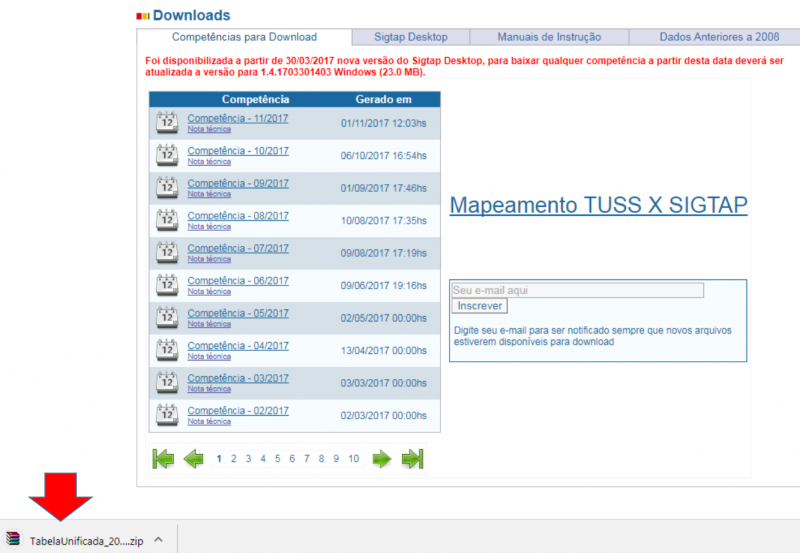Download Competência - 07/2017

tap(238, 248)
